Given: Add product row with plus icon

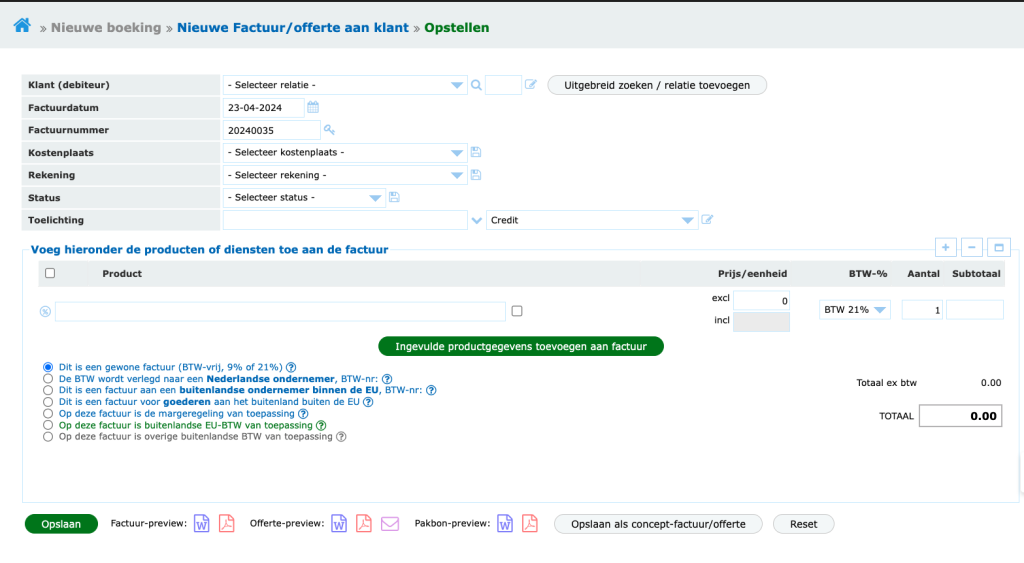Looking at the screenshot, I should (946, 248).
